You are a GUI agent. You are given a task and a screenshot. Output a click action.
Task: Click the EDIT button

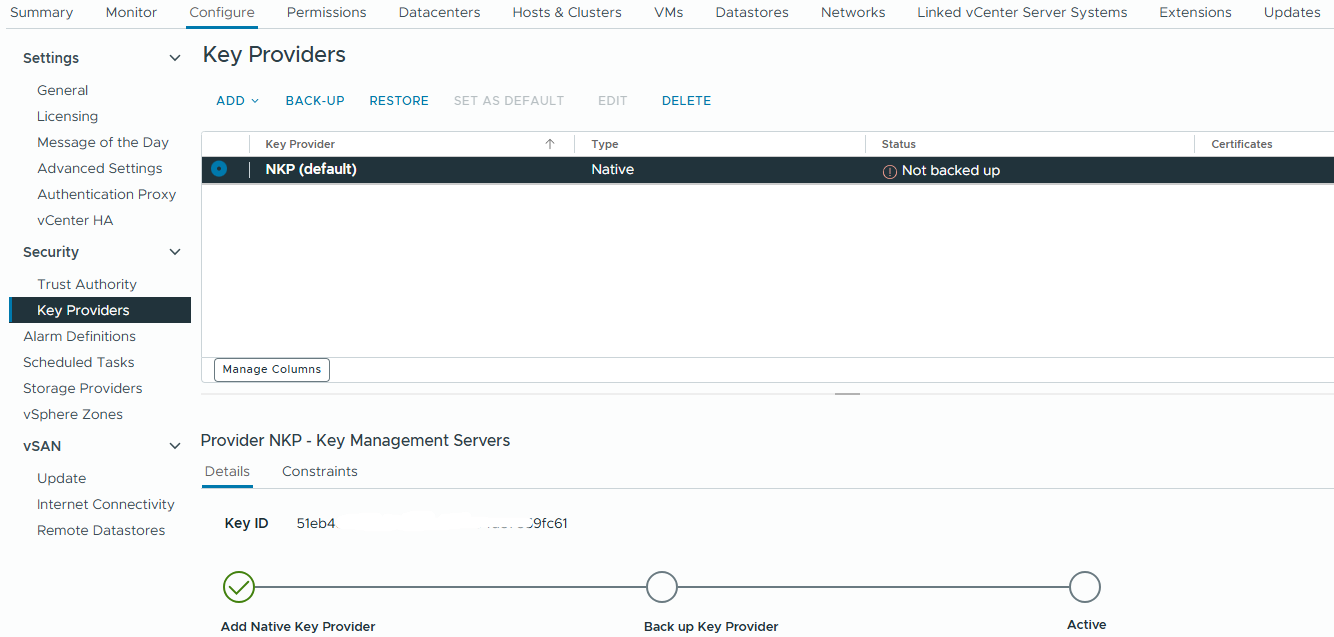pyautogui.click(x=613, y=101)
